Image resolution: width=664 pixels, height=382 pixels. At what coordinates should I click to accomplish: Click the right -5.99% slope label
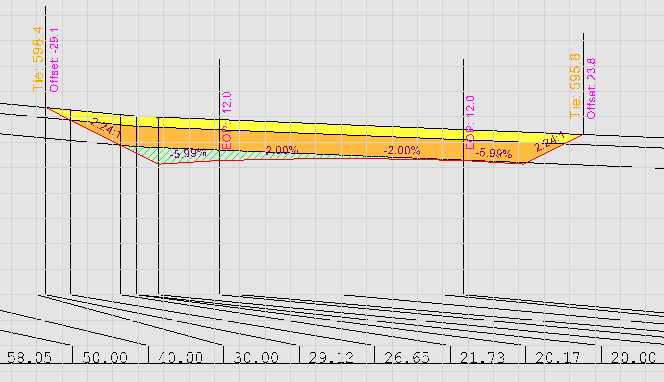point(494,153)
